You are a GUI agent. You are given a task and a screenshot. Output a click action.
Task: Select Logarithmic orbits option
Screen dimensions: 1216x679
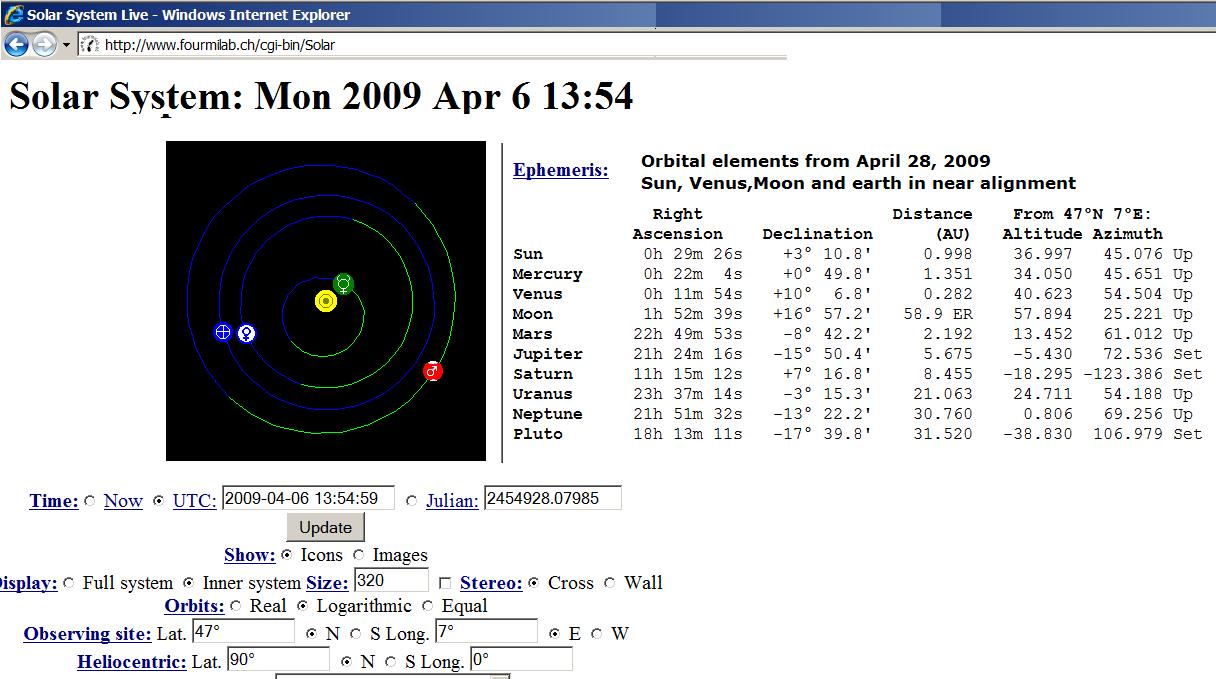(303, 606)
